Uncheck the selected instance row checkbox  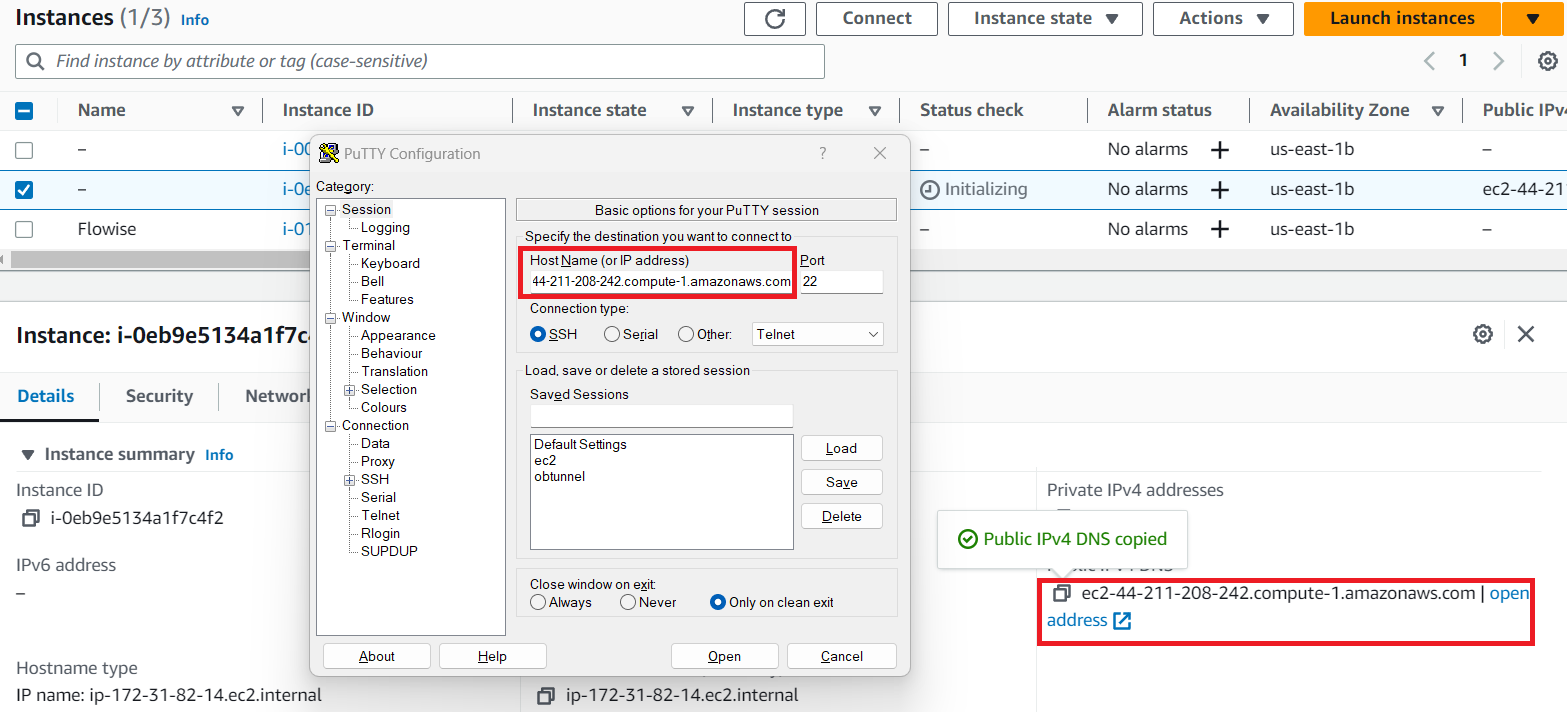24,189
